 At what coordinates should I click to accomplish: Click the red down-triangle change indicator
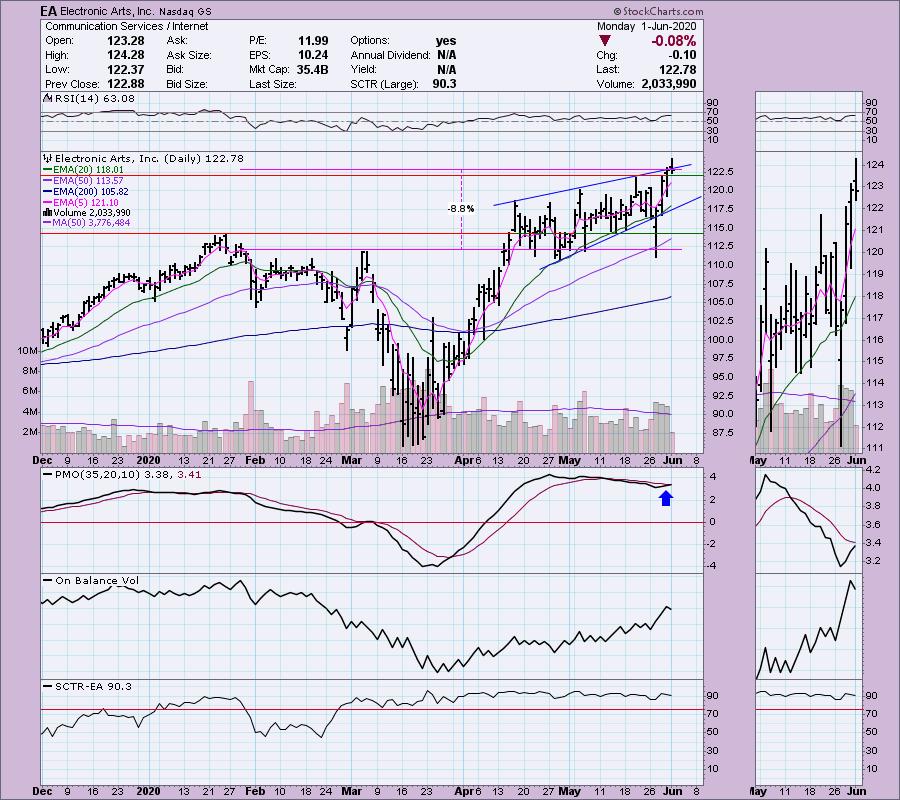pos(604,41)
